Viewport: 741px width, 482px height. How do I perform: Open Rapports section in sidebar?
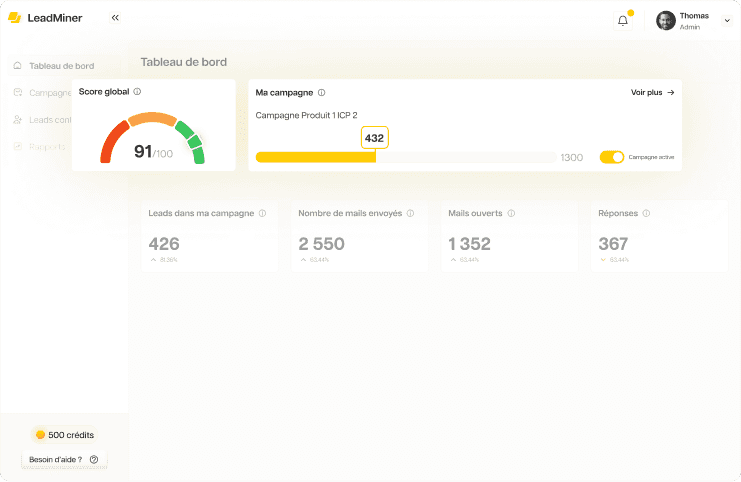40,146
